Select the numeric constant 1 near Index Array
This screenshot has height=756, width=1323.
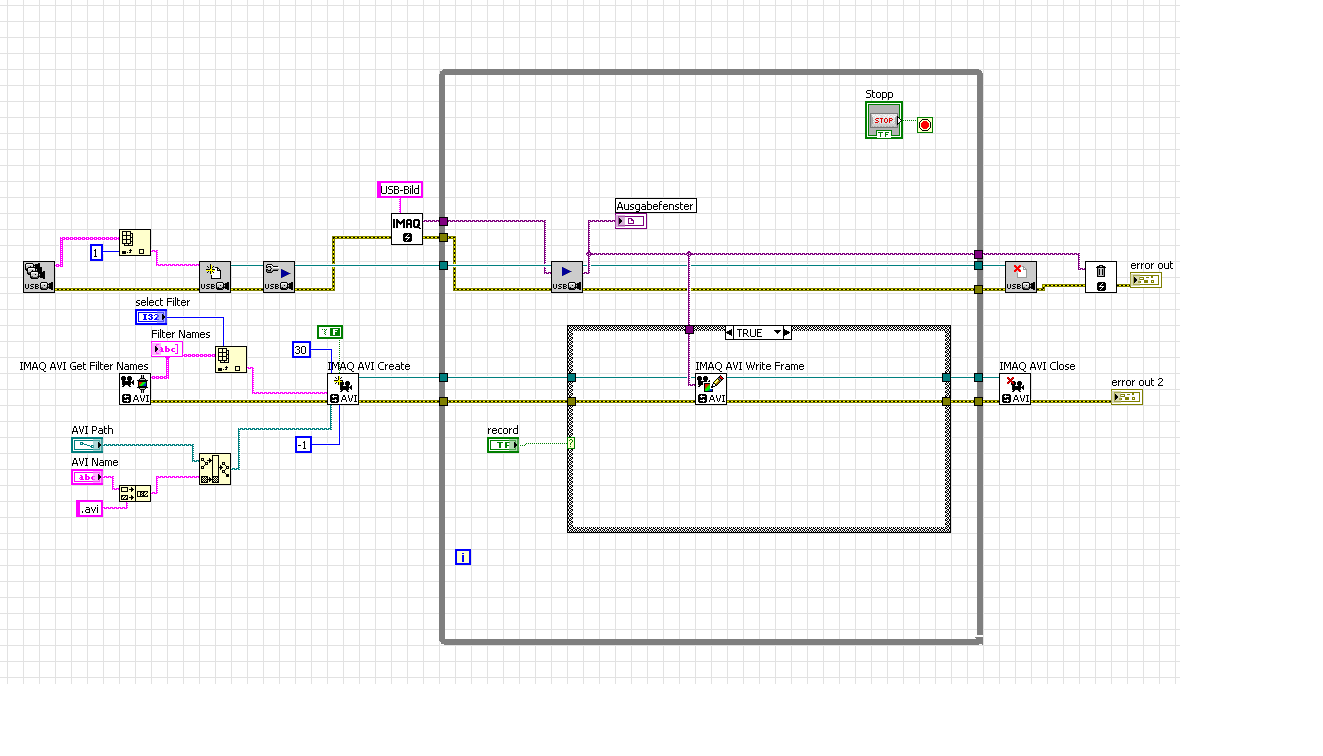pyautogui.click(x=96, y=252)
